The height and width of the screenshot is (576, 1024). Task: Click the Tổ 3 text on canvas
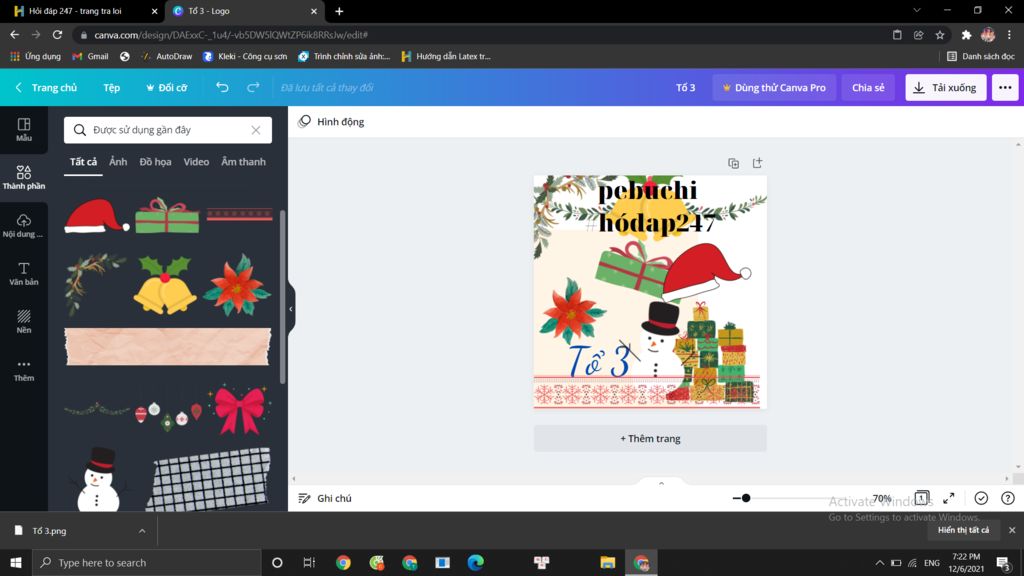[x=599, y=360]
